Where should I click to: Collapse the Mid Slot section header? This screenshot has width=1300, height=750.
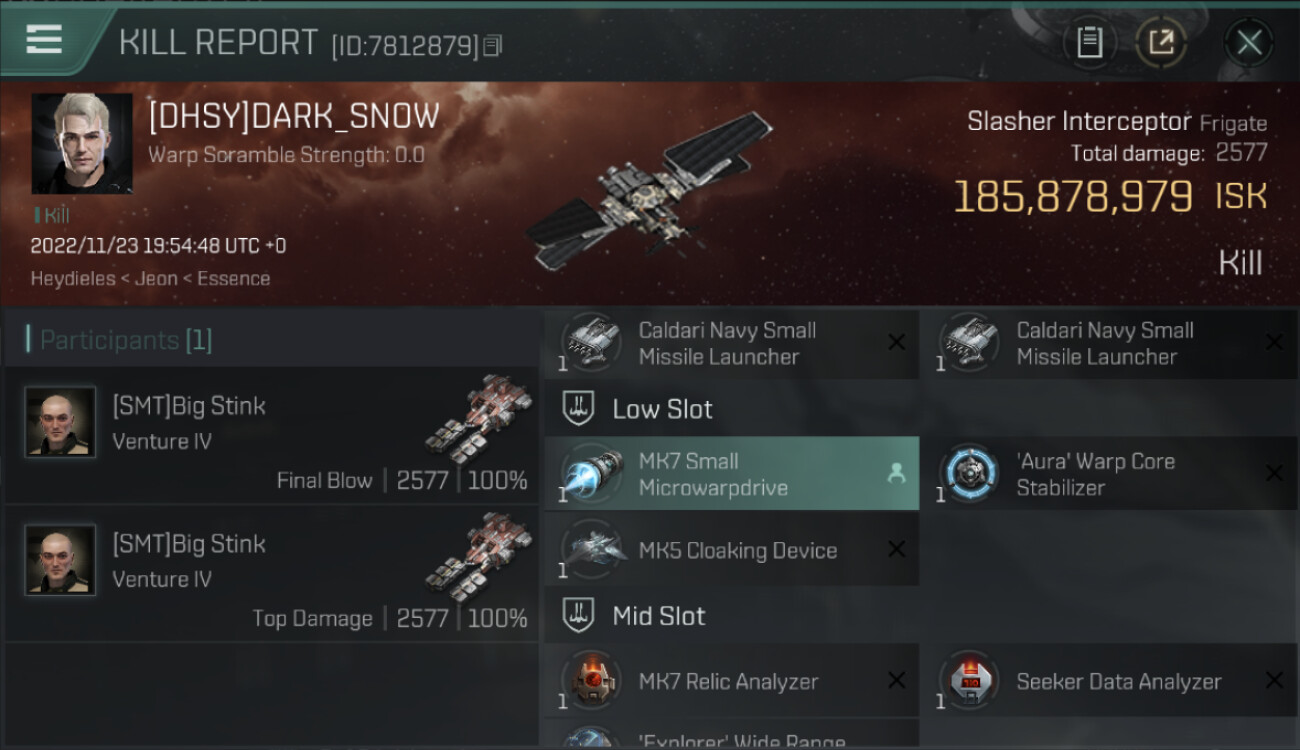(921, 616)
